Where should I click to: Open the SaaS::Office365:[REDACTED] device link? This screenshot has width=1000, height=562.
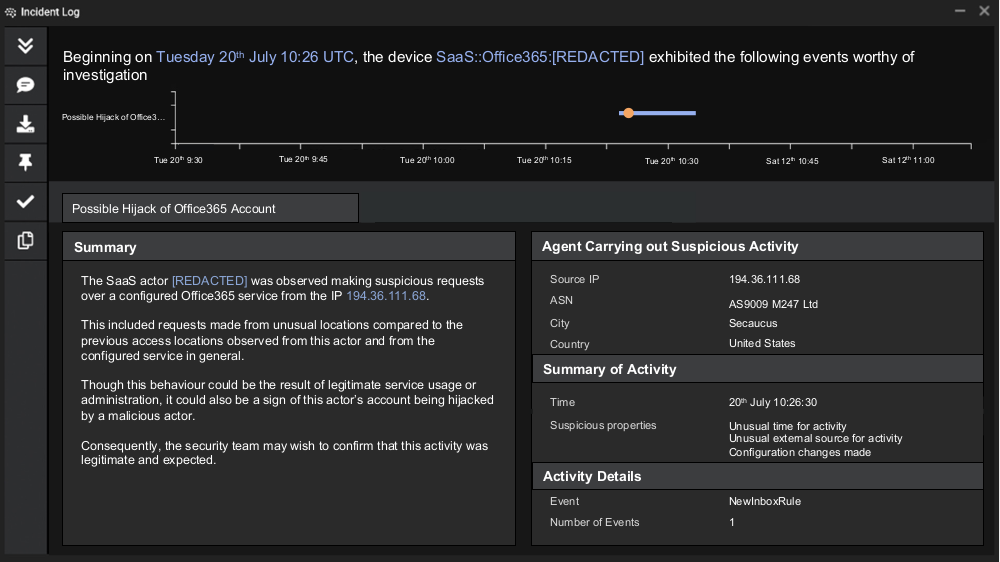[540, 57]
